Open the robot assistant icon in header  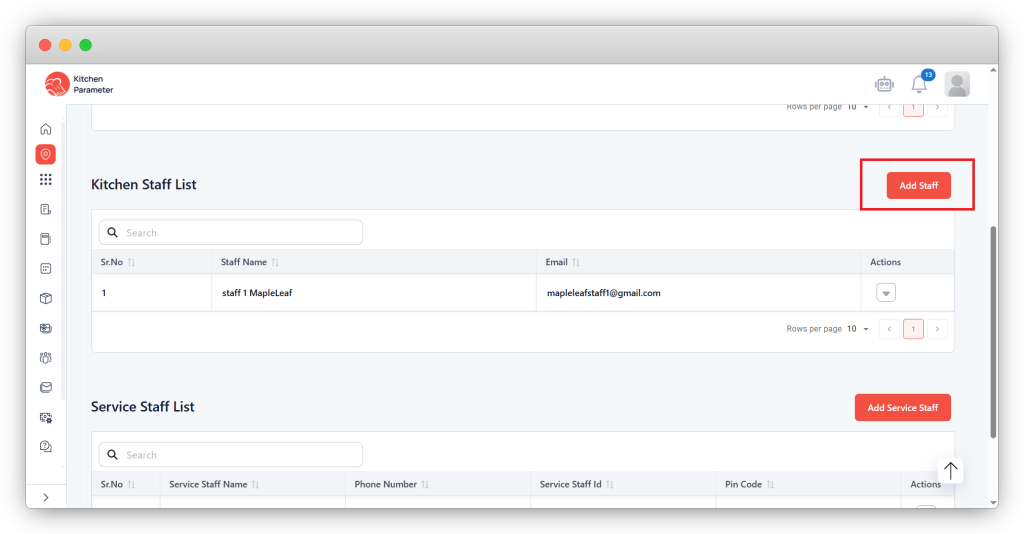pyautogui.click(x=883, y=85)
